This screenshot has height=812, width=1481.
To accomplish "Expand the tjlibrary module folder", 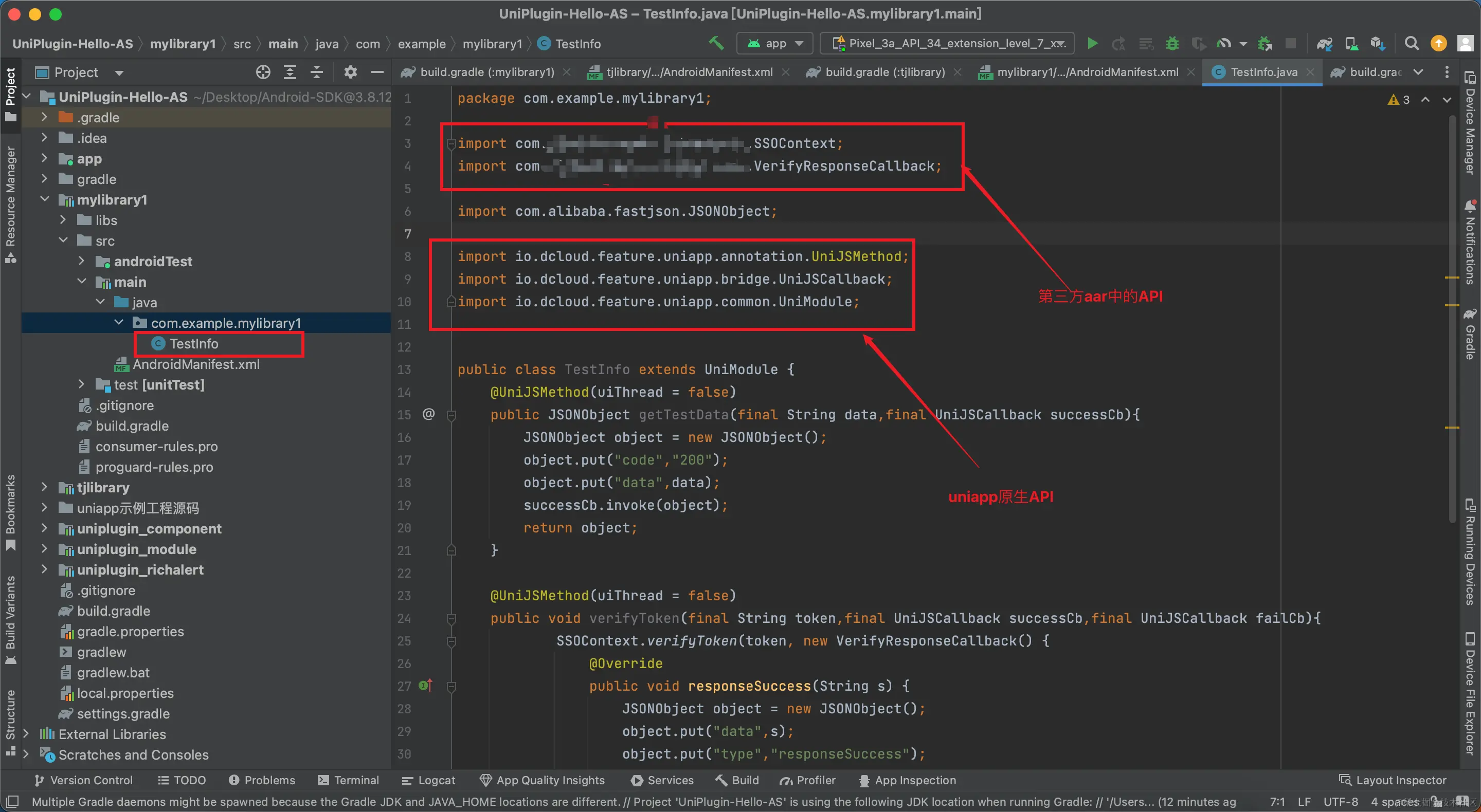I will (x=44, y=487).
